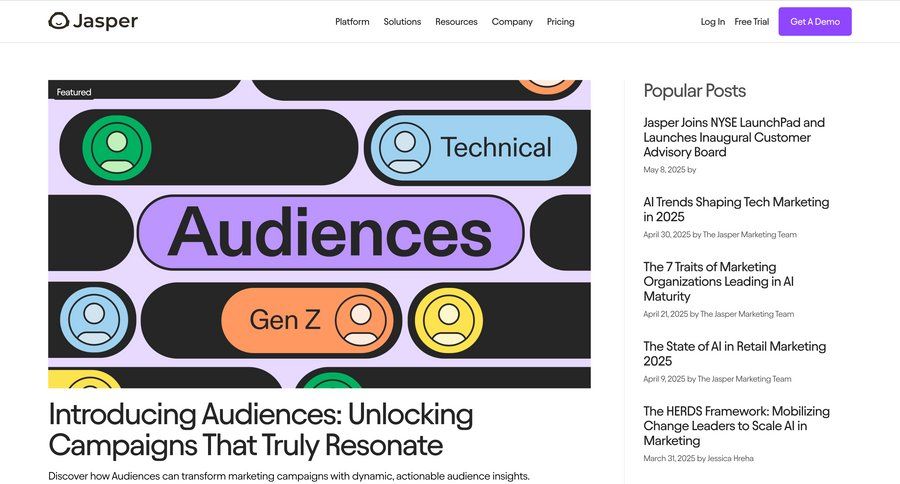Click March 31, 2025 by Jessica Hreha
Screen dimensions: 900x484
tap(698, 458)
